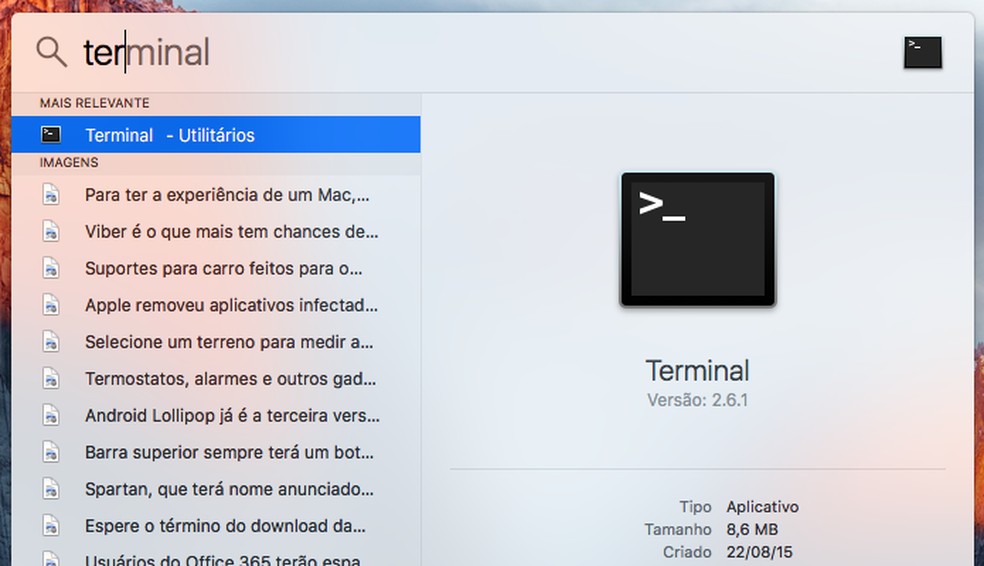Click file icon beside 'Android Lollipop'

[51, 415]
